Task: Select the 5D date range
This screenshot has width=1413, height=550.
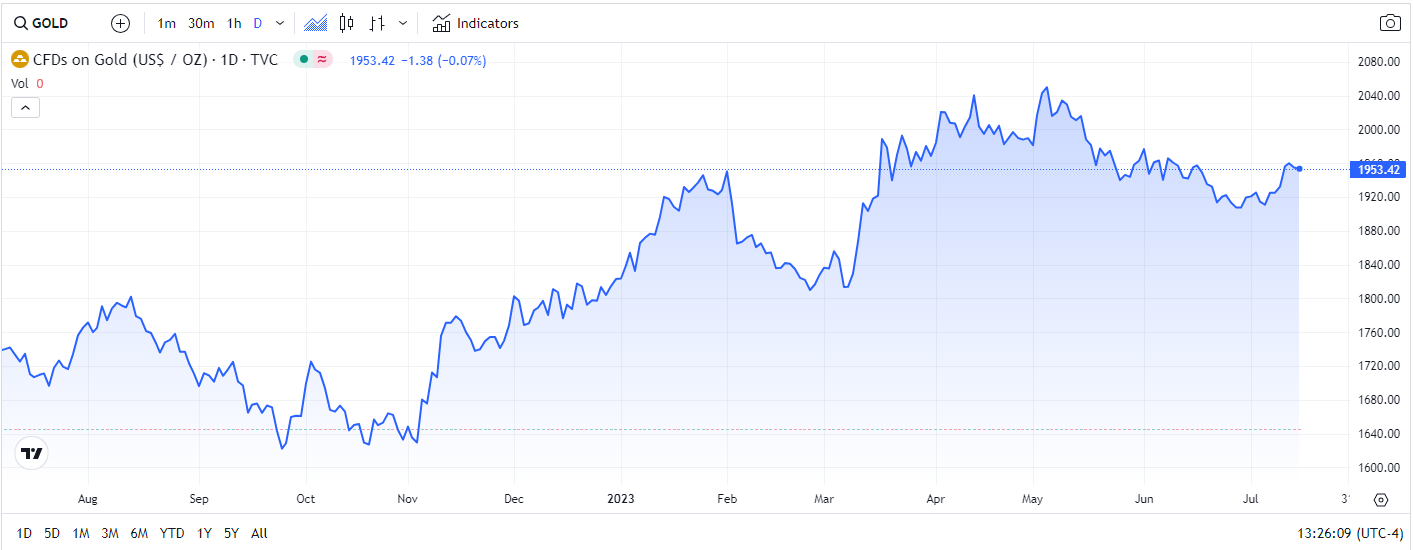Action: [x=52, y=533]
